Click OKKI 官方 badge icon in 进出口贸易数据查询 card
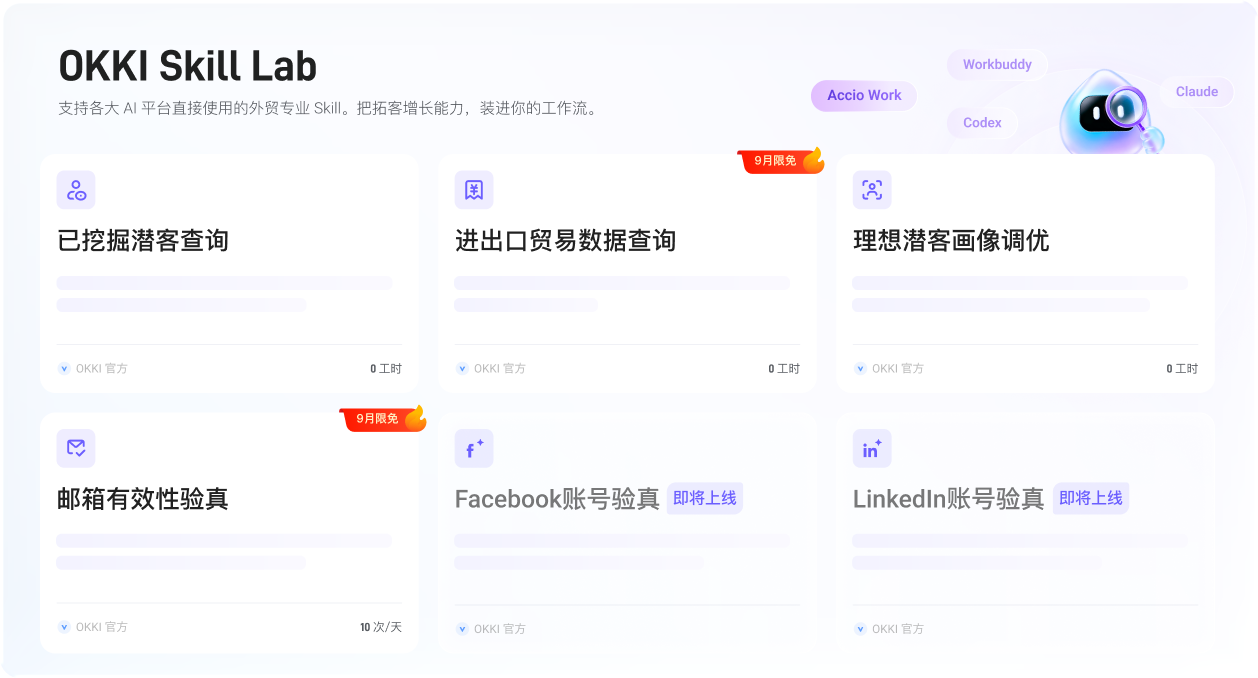The image size is (1258, 678). (x=462, y=369)
